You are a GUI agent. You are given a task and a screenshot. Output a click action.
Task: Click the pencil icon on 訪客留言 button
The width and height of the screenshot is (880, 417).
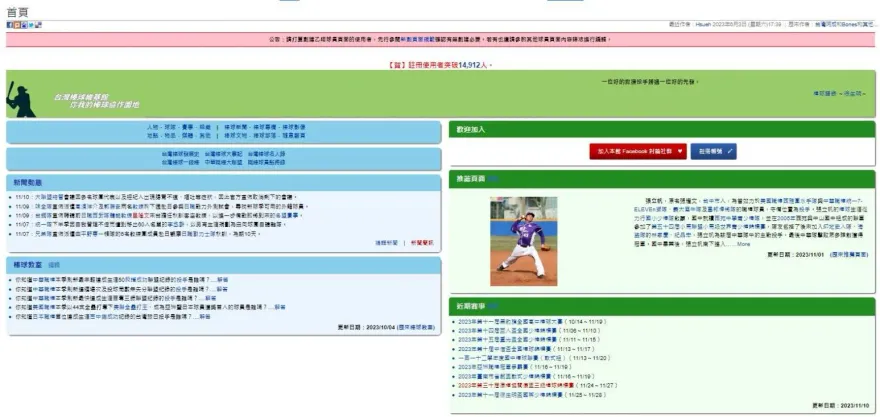point(730,151)
